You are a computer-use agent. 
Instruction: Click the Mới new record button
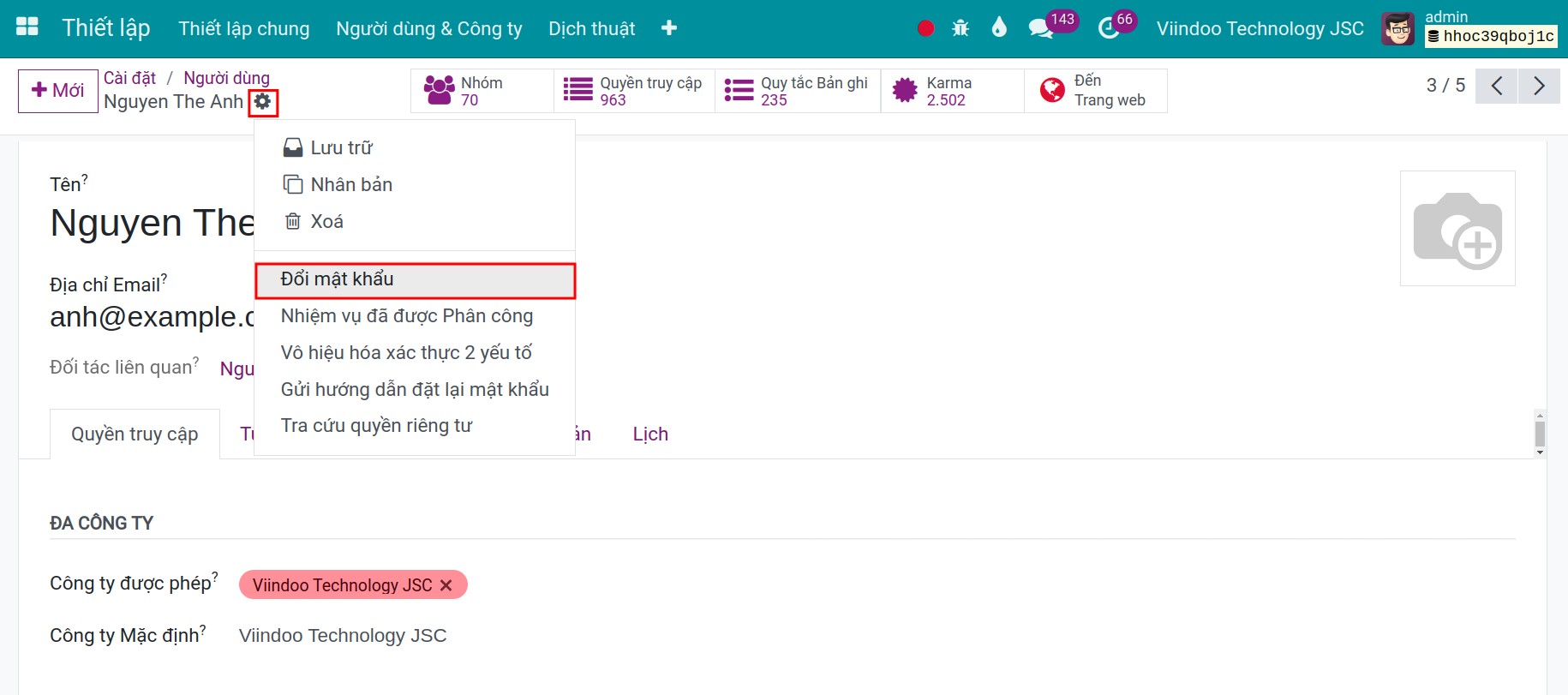(58, 91)
